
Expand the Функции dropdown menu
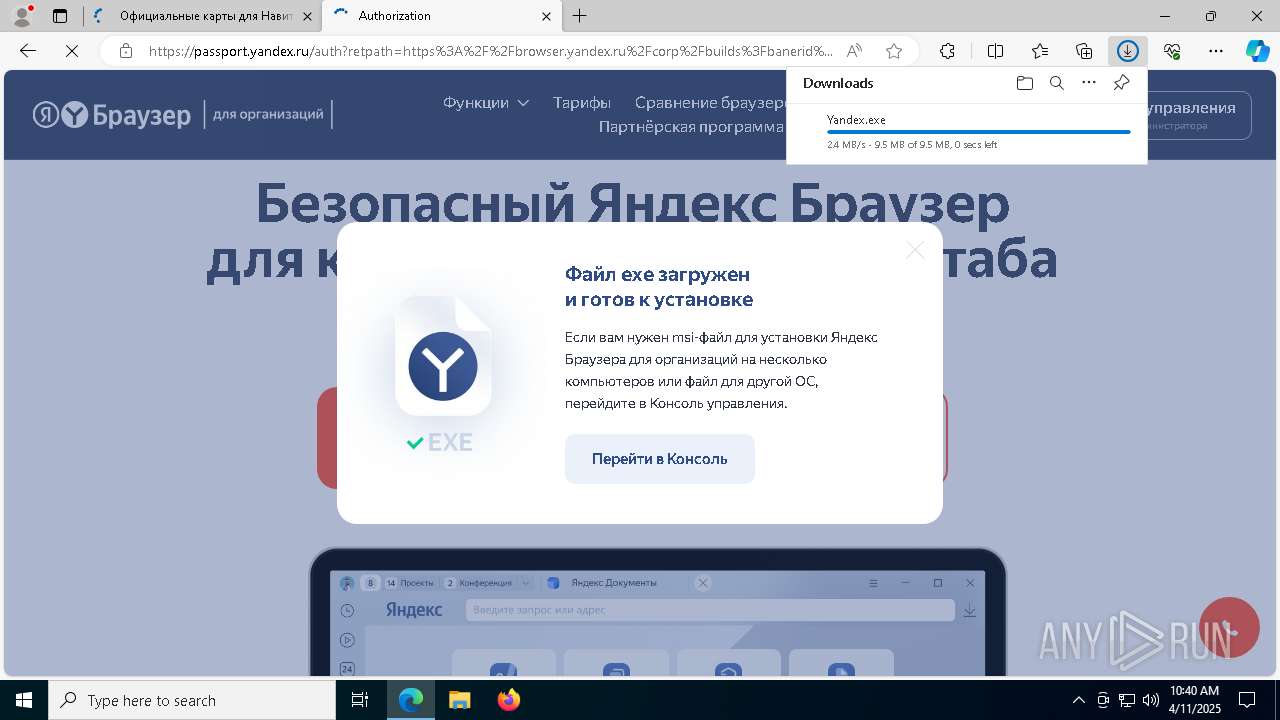486,102
